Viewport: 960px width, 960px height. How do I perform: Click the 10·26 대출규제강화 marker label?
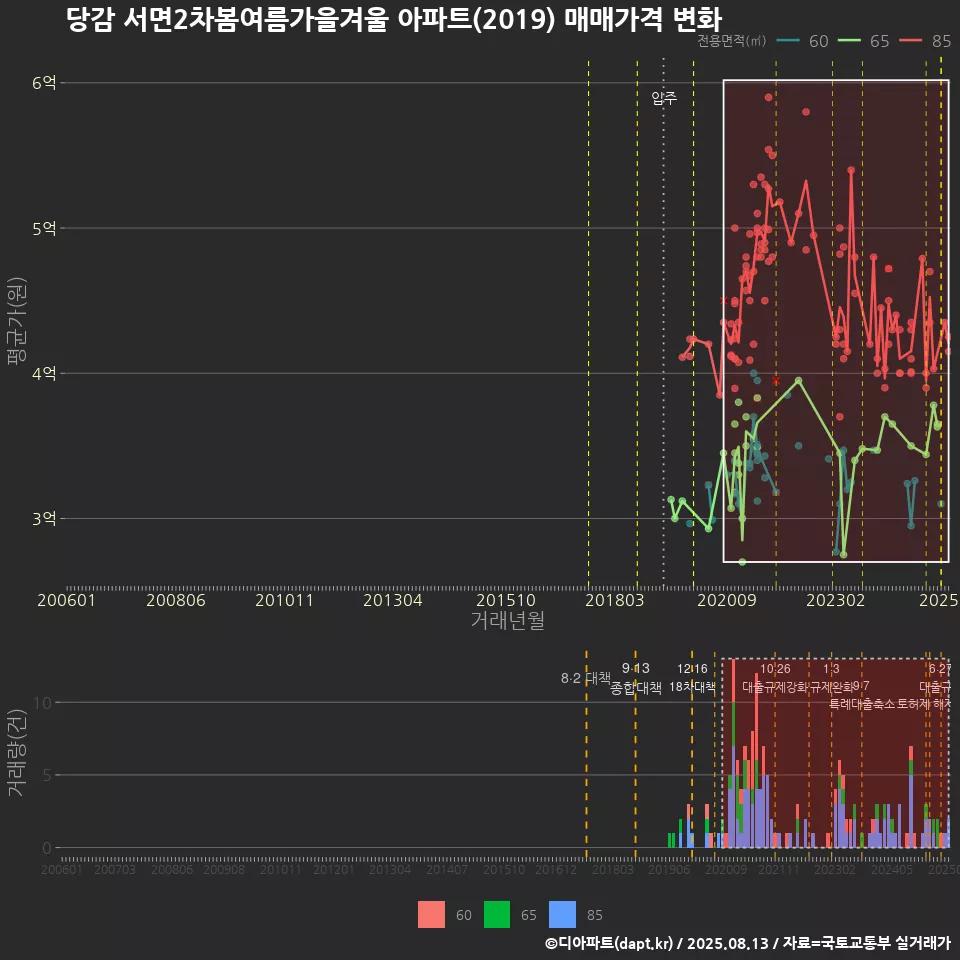[x=775, y=678]
